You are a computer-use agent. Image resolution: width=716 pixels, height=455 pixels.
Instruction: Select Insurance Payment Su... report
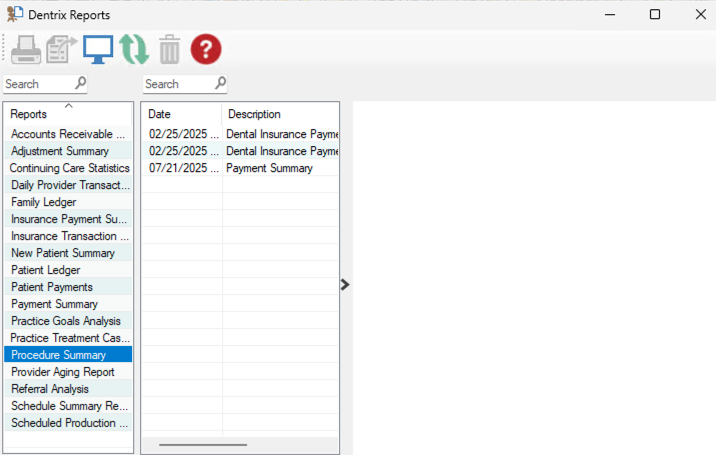[x=68, y=219]
